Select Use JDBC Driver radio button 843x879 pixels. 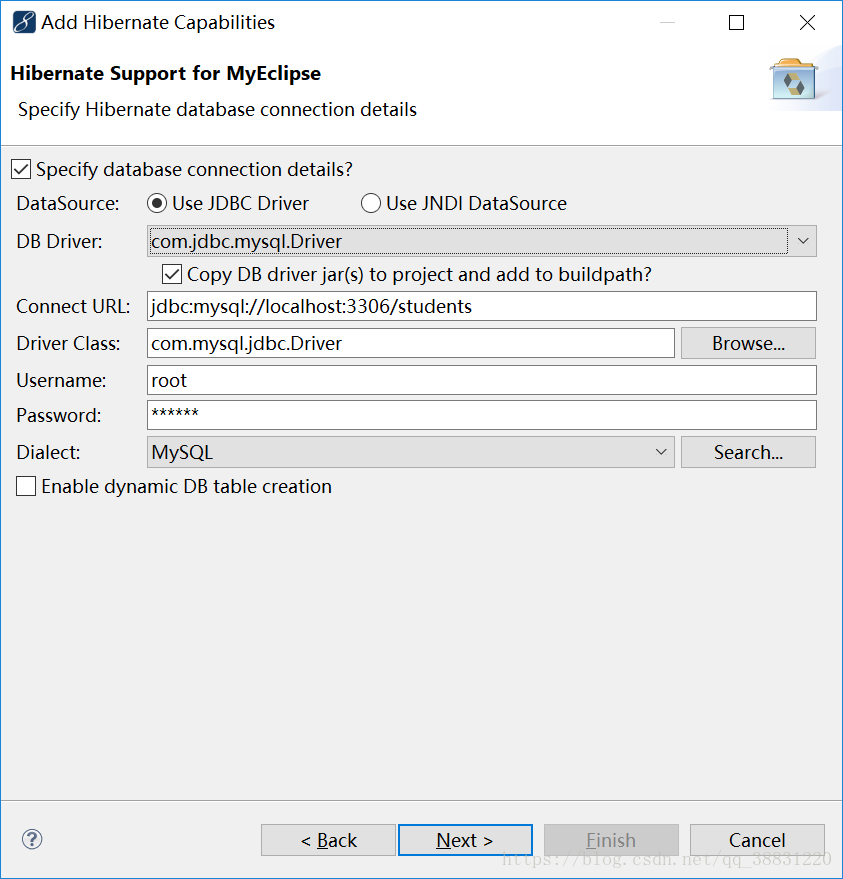(157, 203)
